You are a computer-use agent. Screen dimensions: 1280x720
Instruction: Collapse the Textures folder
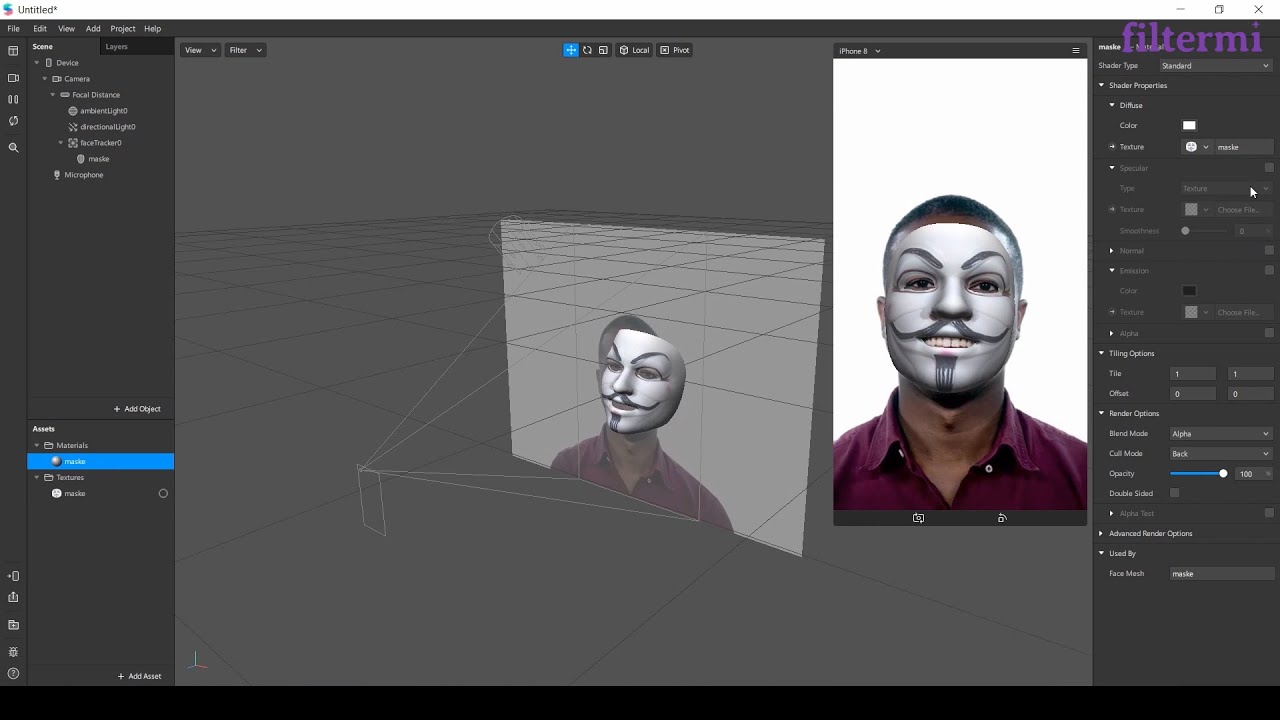(x=37, y=477)
